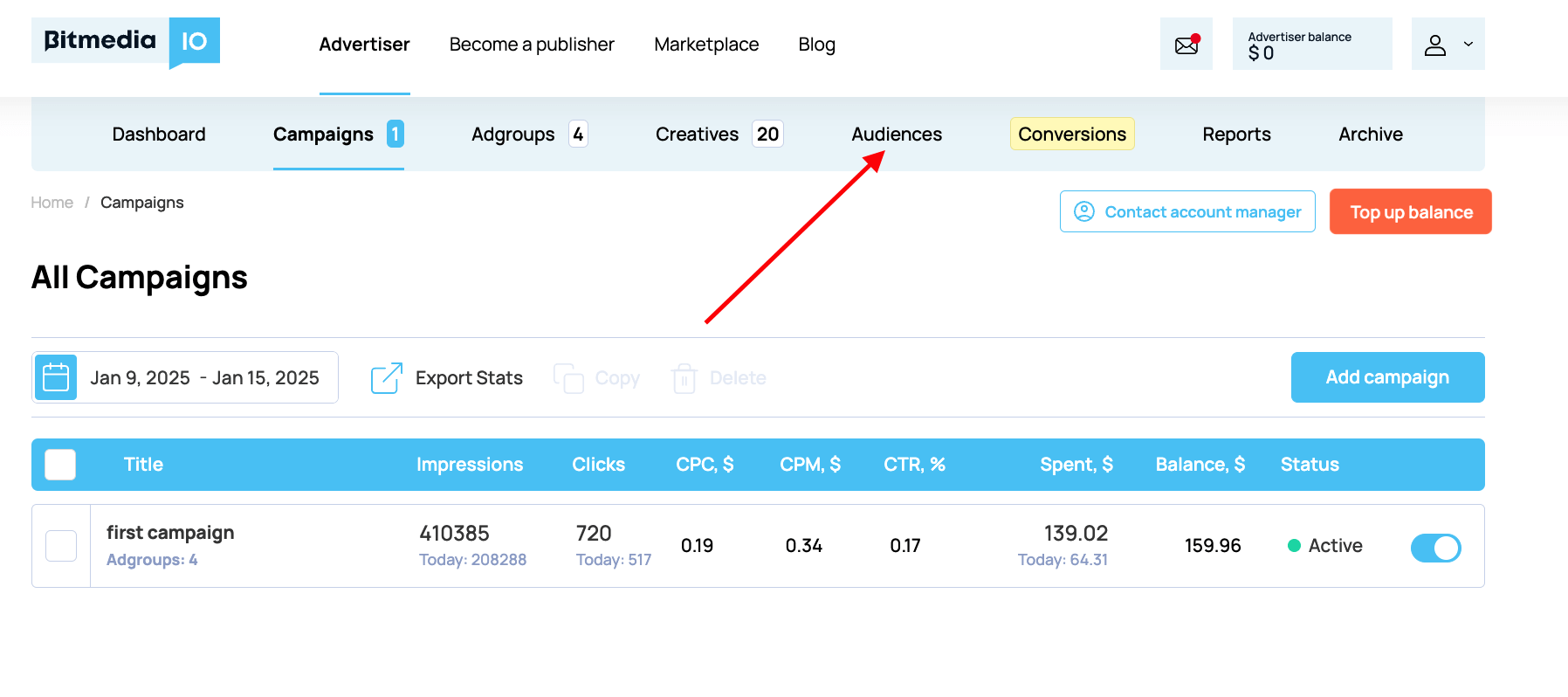Check the first campaign row checkbox
This screenshot has height=697, width=1568.
tap(61, 546)
